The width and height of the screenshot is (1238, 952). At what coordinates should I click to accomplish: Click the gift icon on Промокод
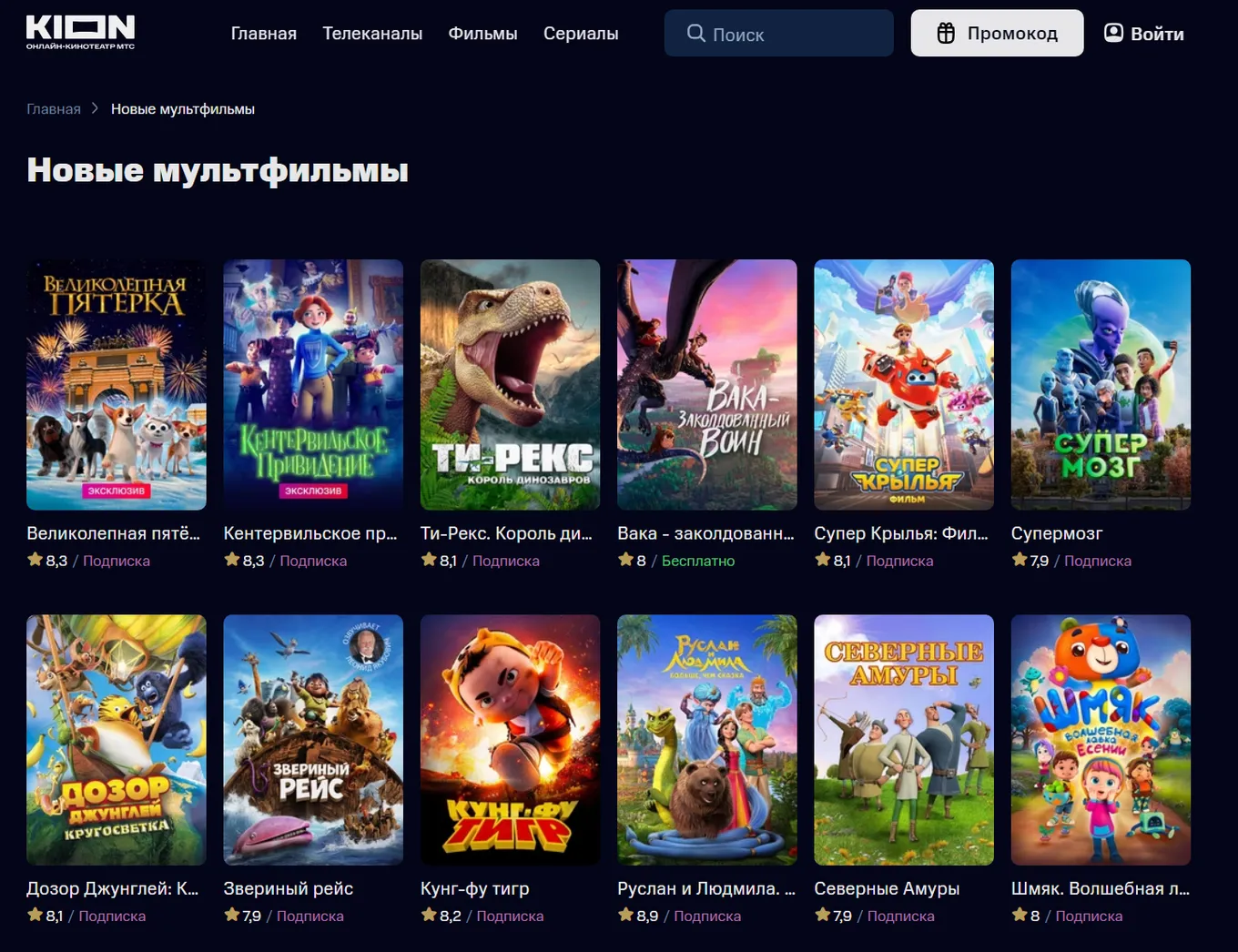947,34
